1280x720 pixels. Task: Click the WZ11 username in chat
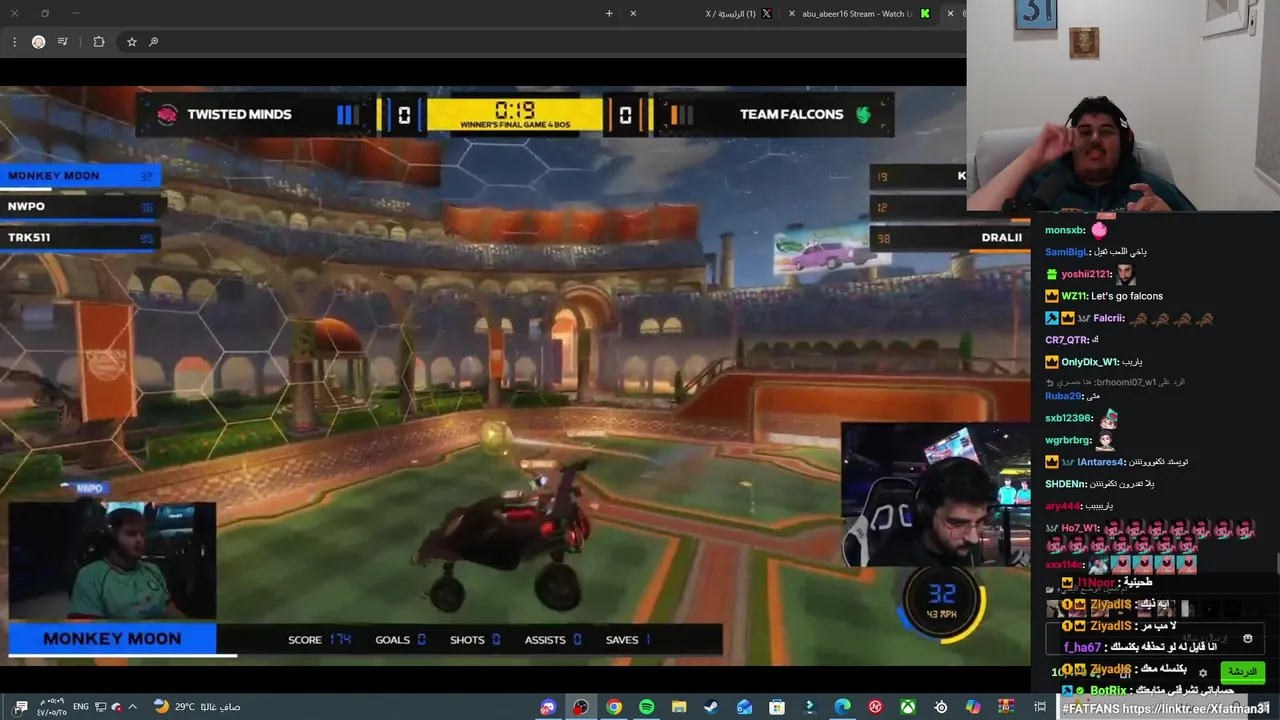click(1073, 296)
